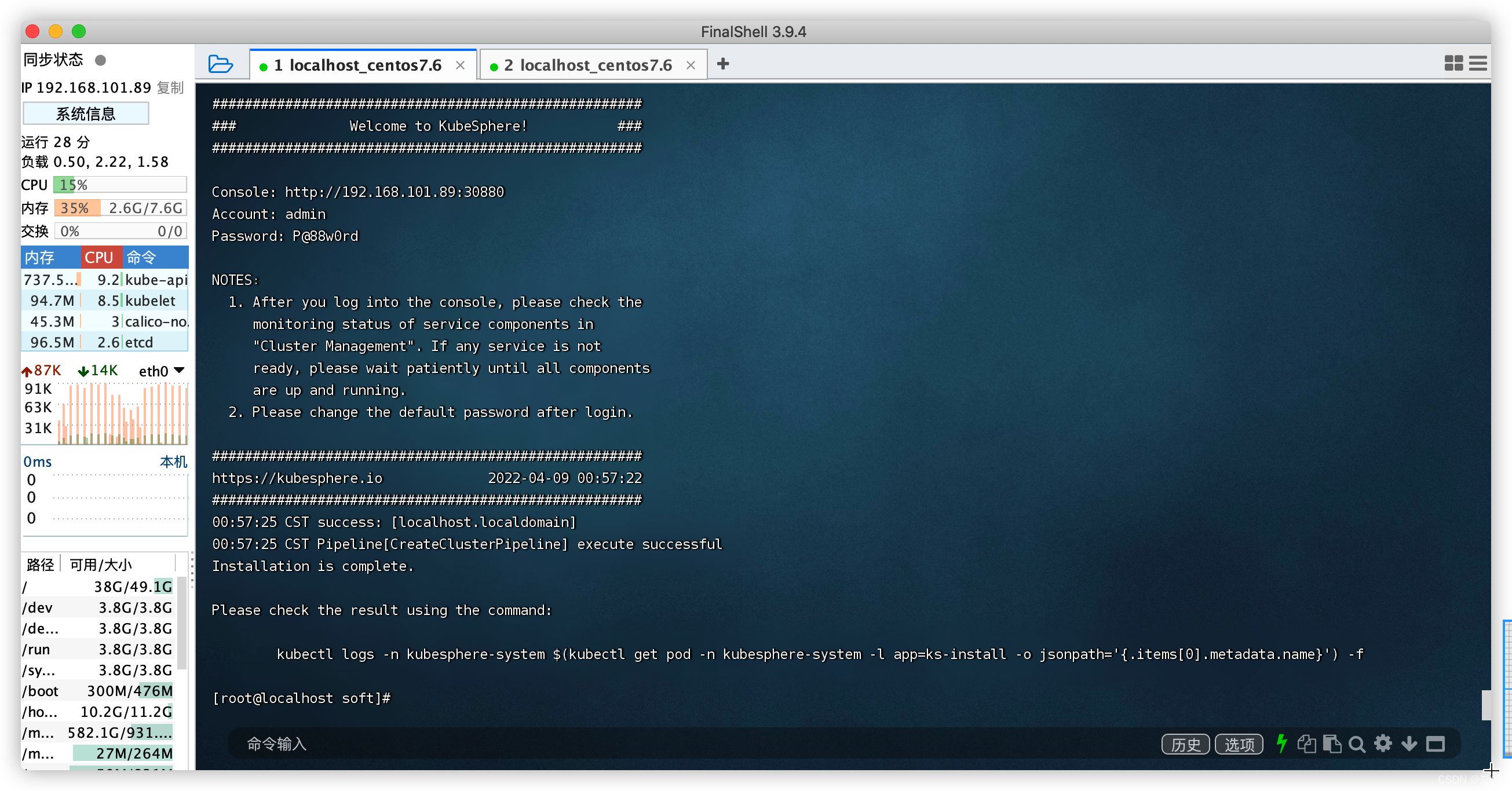Click the 系统信息 button
The width and height of the screenshot is (1512, 791).
click(86, 113)
